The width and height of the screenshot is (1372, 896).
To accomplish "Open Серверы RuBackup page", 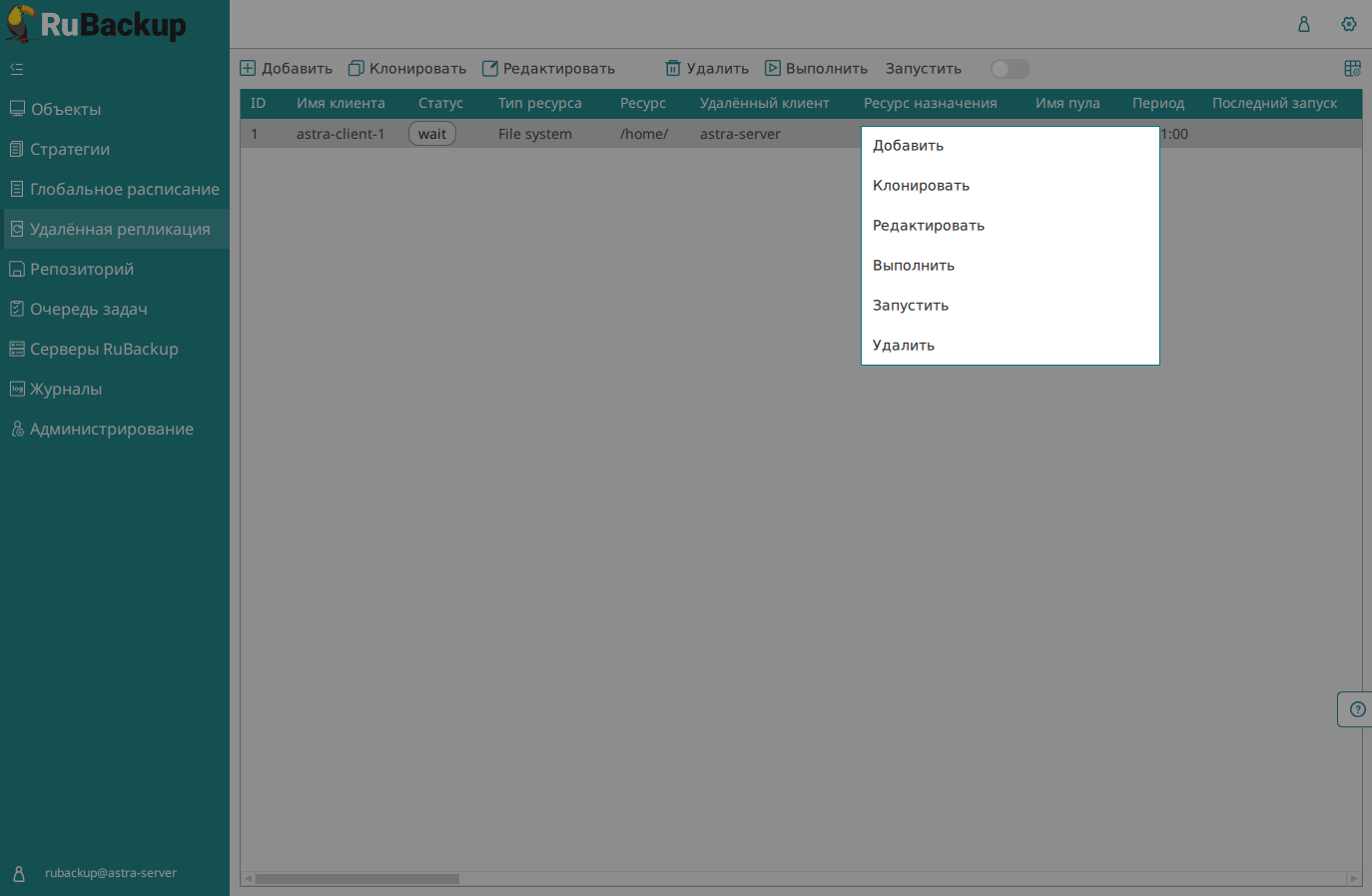I will (104, 349).
